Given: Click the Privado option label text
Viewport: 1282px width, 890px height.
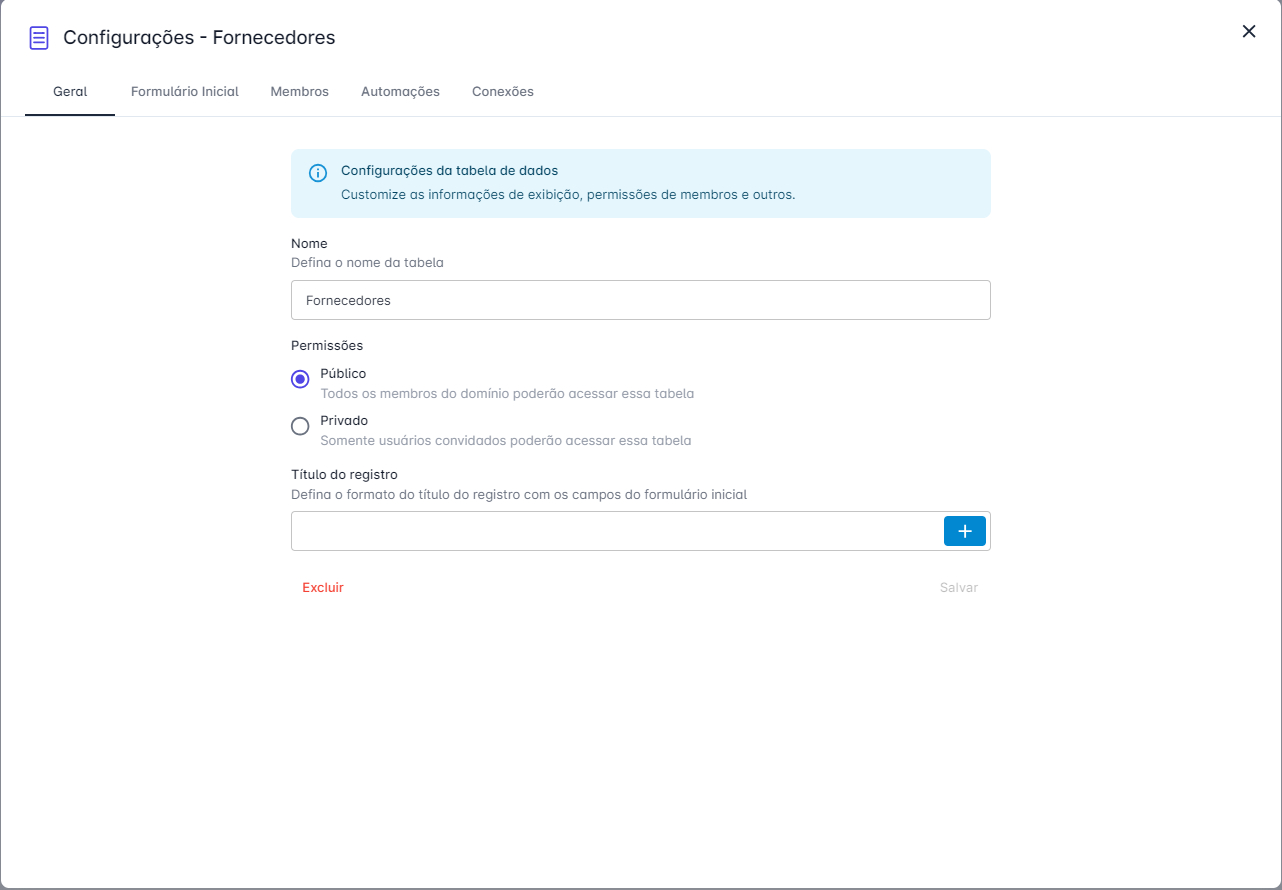Looking at the screenshot, I should coord(344,421).
